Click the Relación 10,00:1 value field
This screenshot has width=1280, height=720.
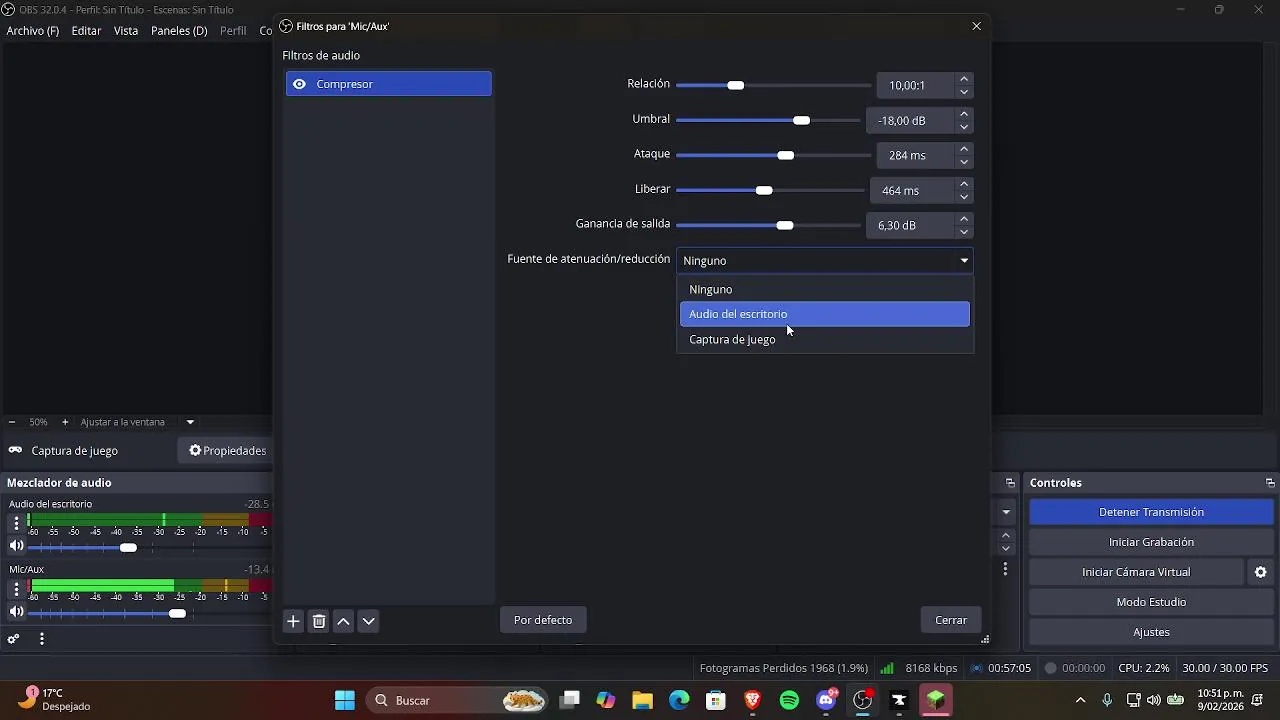point(916,85)
